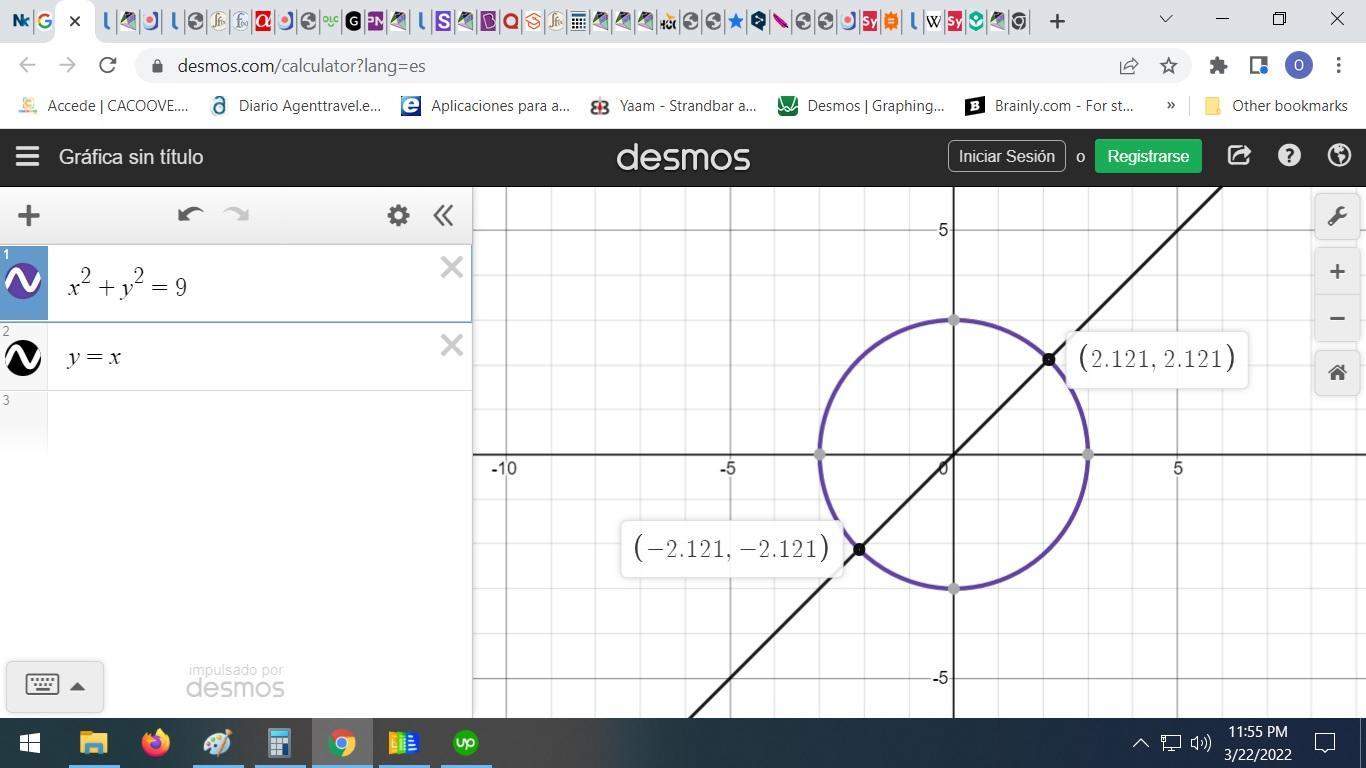Click the add item plus button
Viewport: 1366px width, 768px height.
[29, 215]
